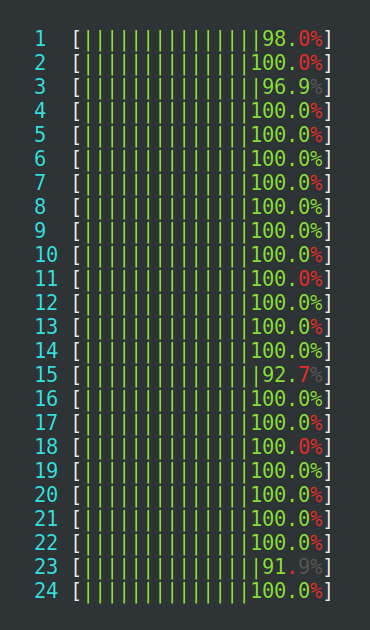370x630 pixels.
Task: Click the CPU core number 12 label
Action: click(46, 303)
